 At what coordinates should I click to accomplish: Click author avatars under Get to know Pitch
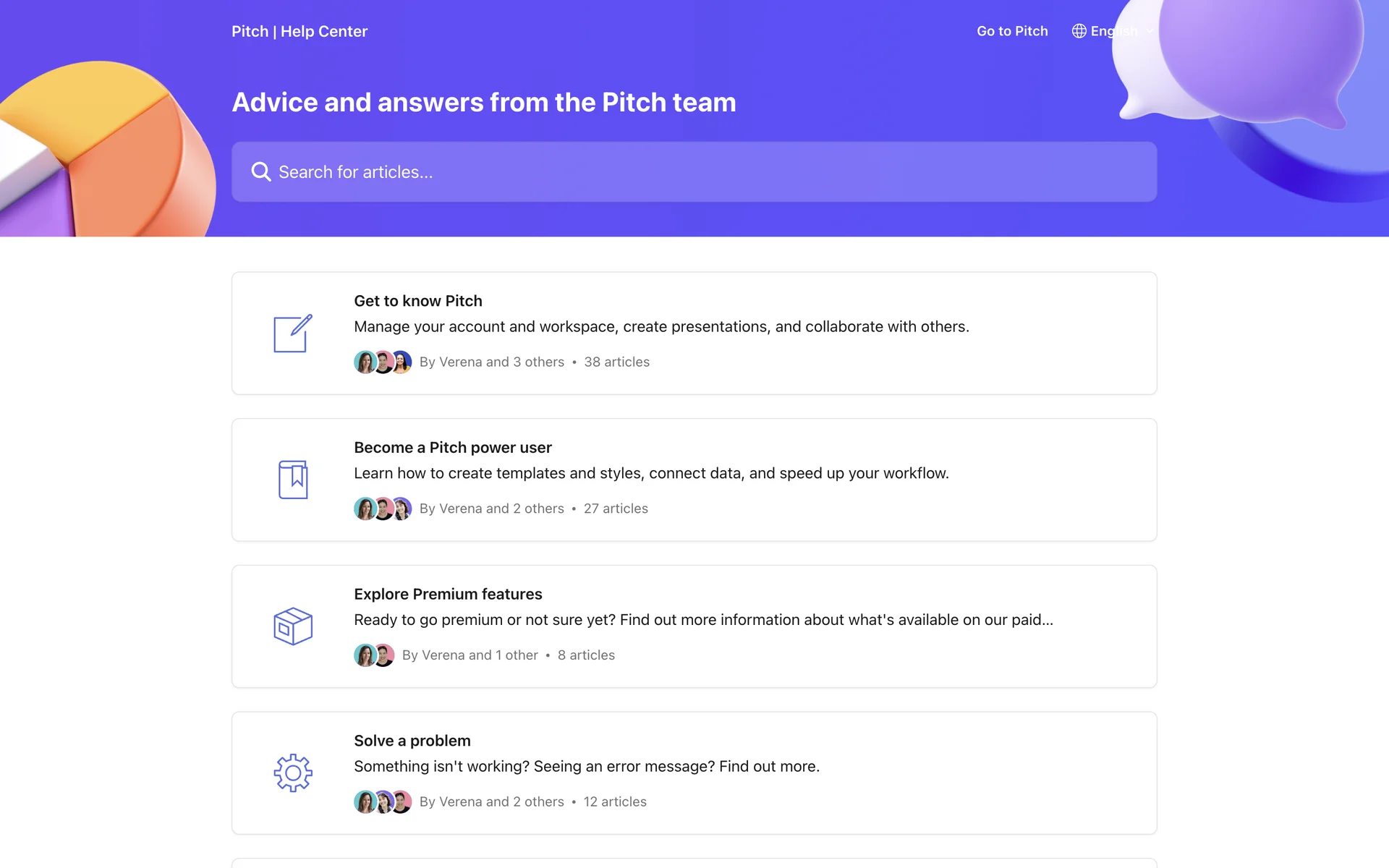pos(383,362)
